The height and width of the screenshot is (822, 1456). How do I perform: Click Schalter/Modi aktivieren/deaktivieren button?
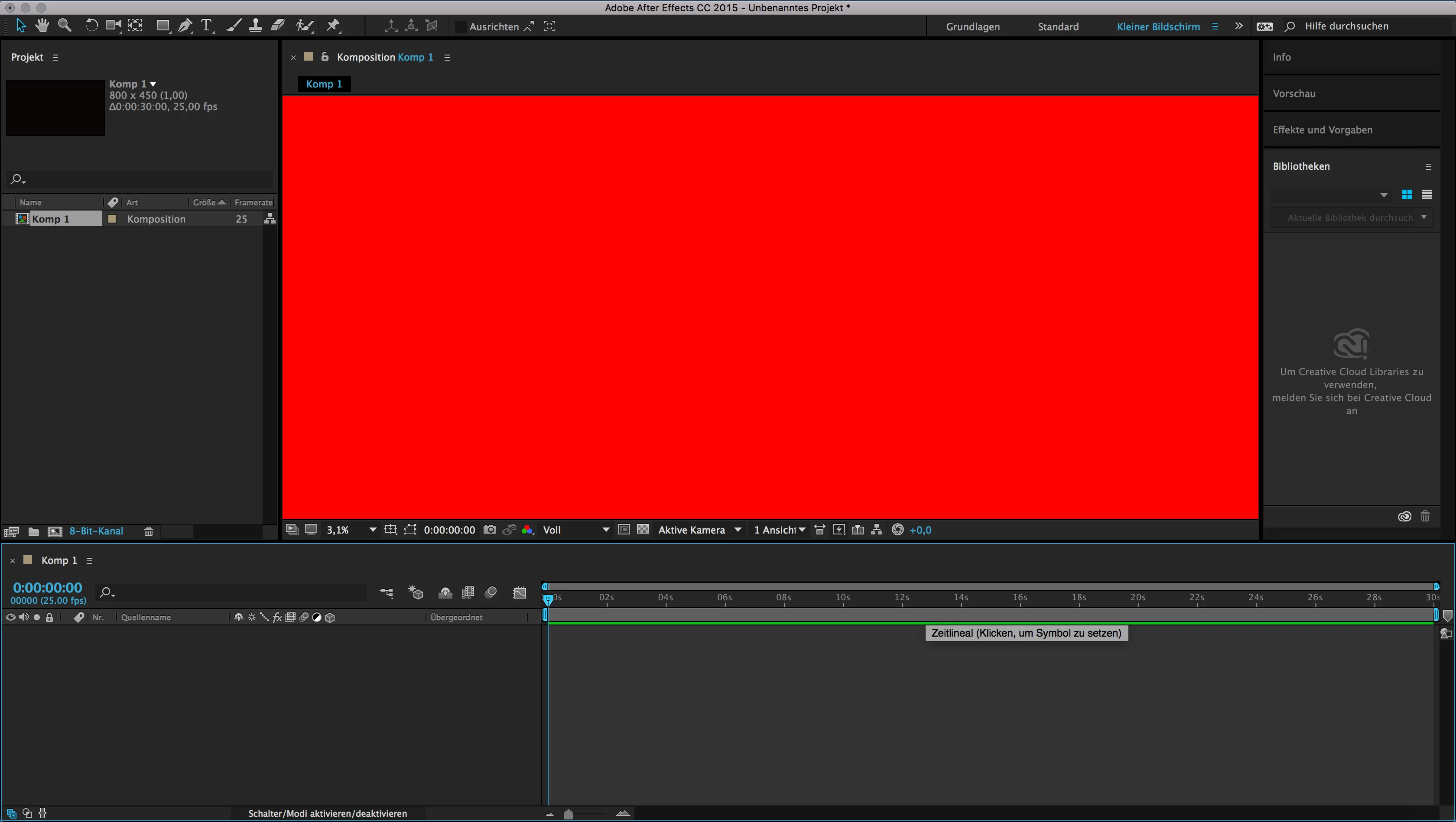(x=327, y=813)
